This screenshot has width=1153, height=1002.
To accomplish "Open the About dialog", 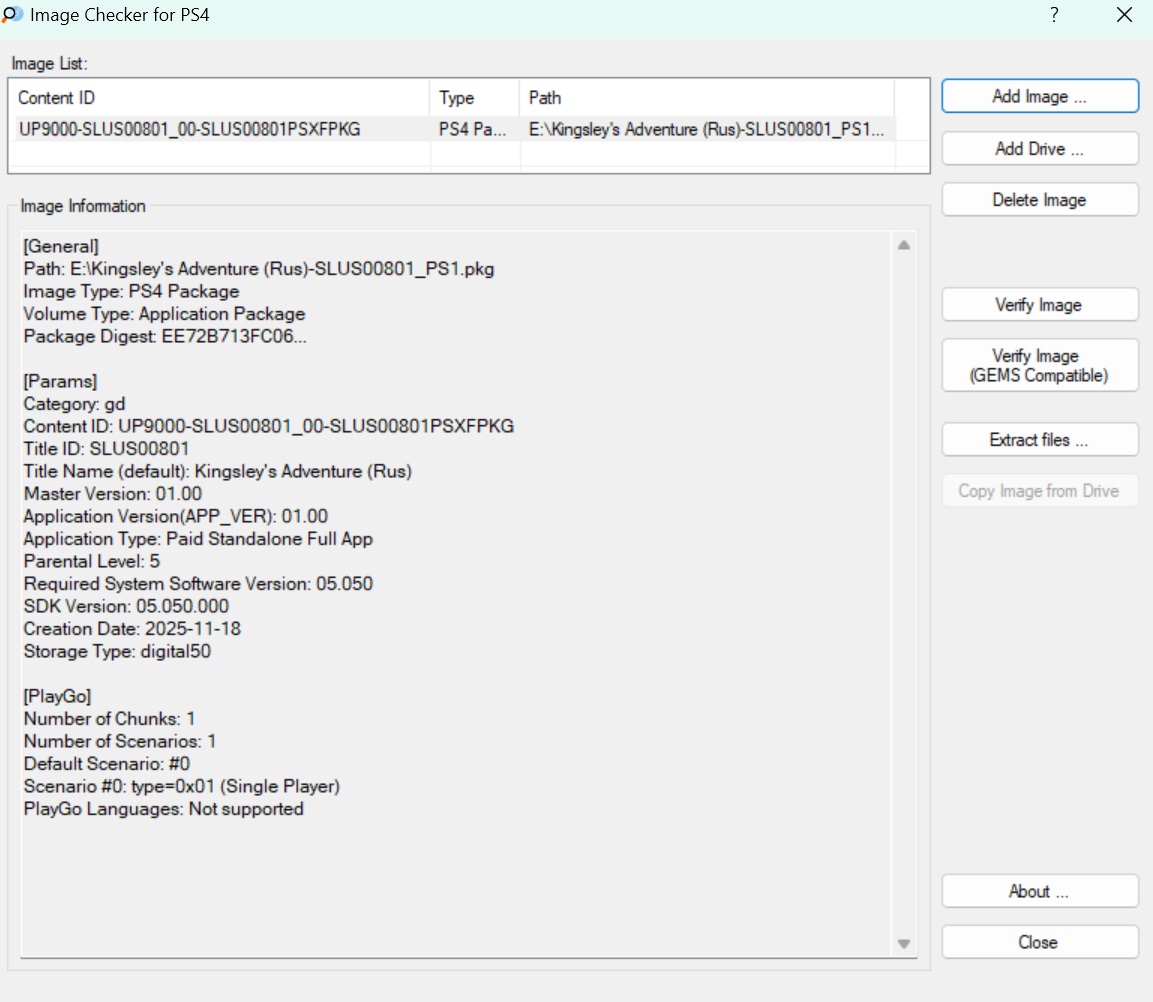I will click(1039, 892).
